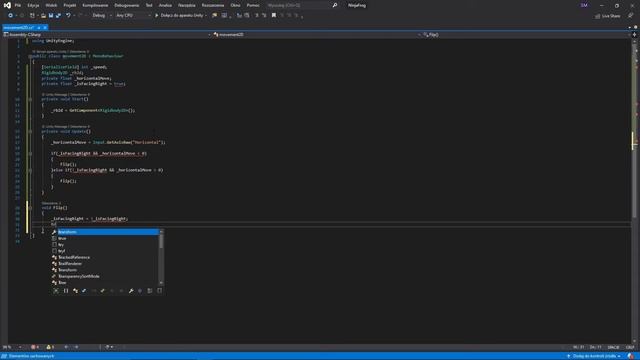Click the redo arrow in toolbar
Image resolution: width=640 pixels, height=360 pixels.
click(80, 16)
